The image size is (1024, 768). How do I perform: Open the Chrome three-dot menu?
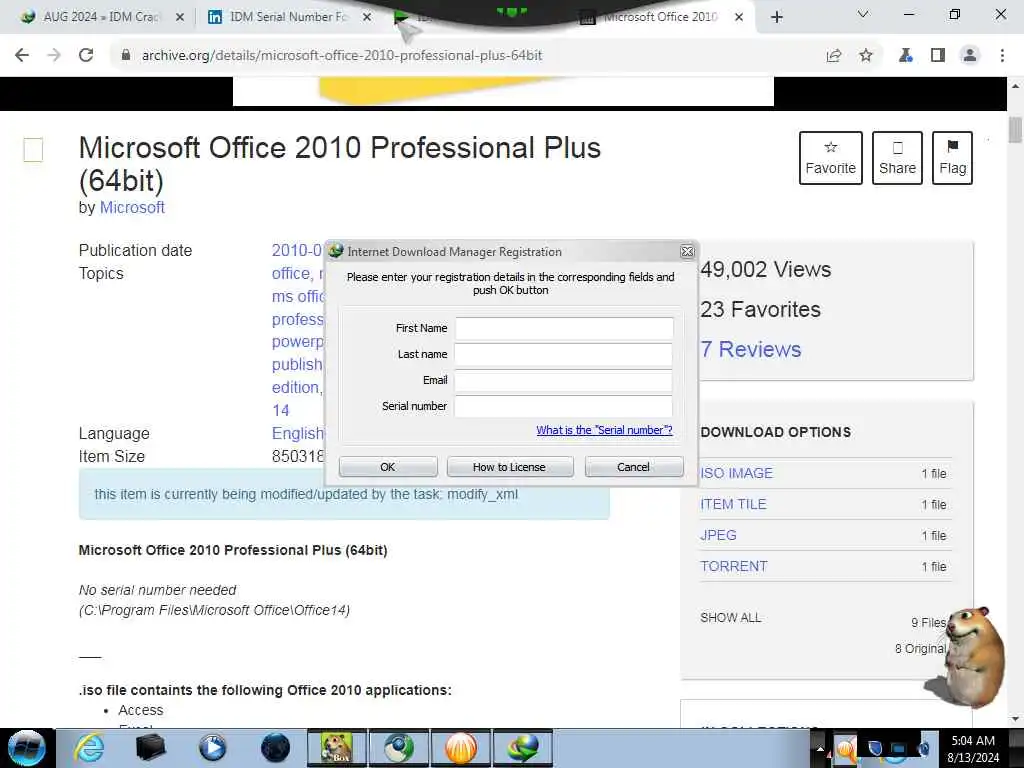[1002, 56]
